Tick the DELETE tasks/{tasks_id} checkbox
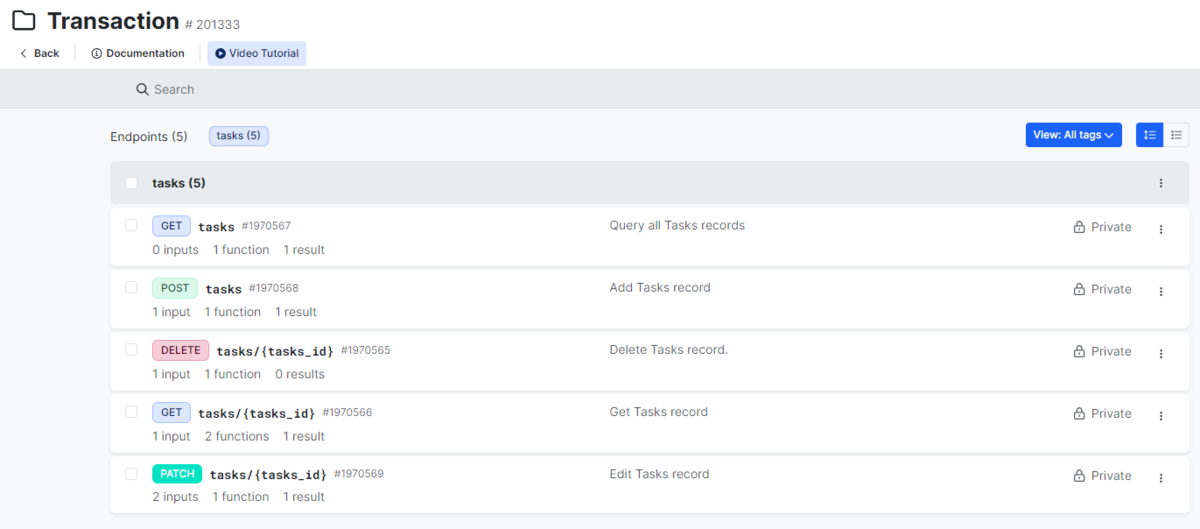Image resolution: width=1200 pixels, height=529 pixels. click(131, 349)
